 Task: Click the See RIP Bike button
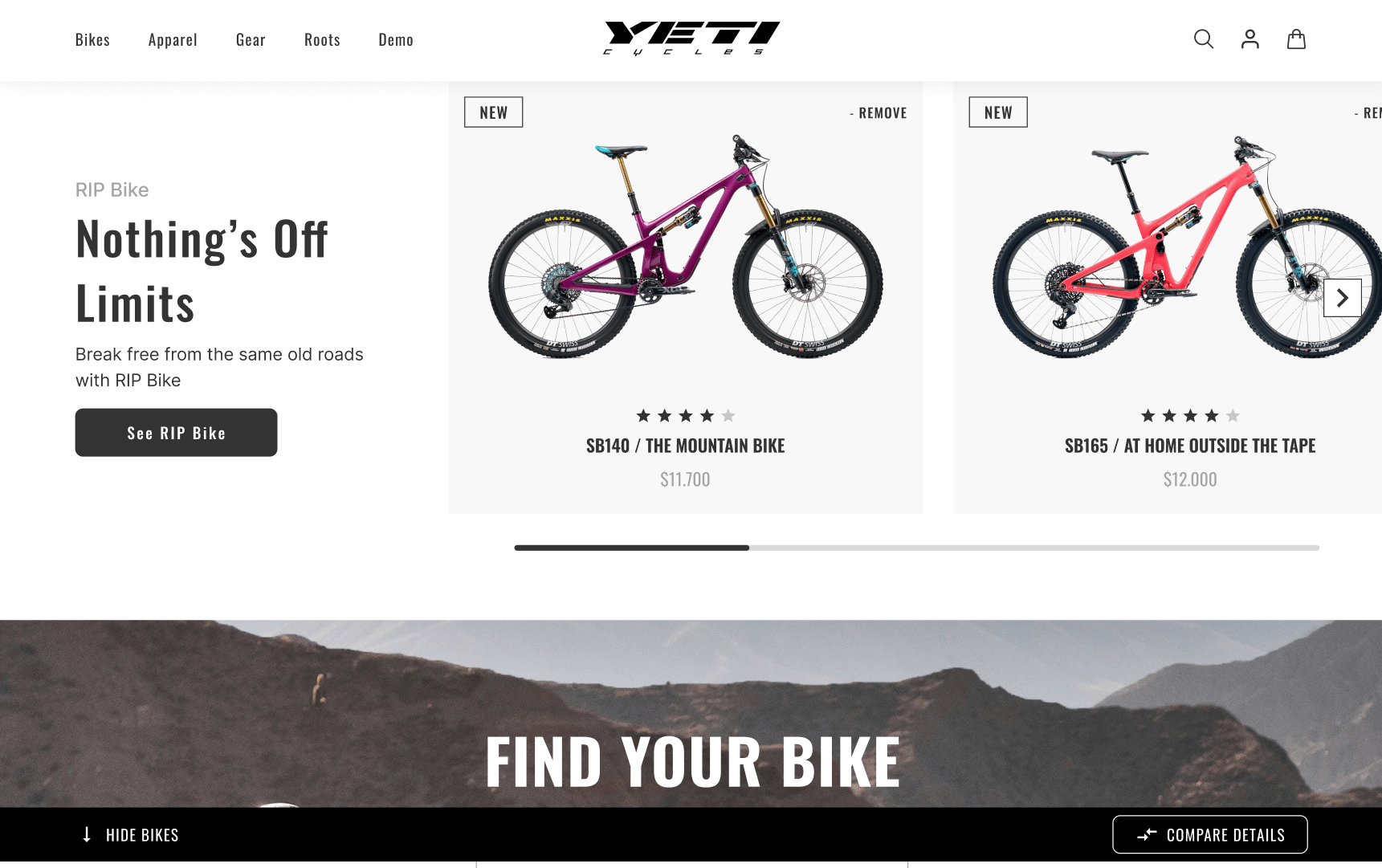pos(176,433)
